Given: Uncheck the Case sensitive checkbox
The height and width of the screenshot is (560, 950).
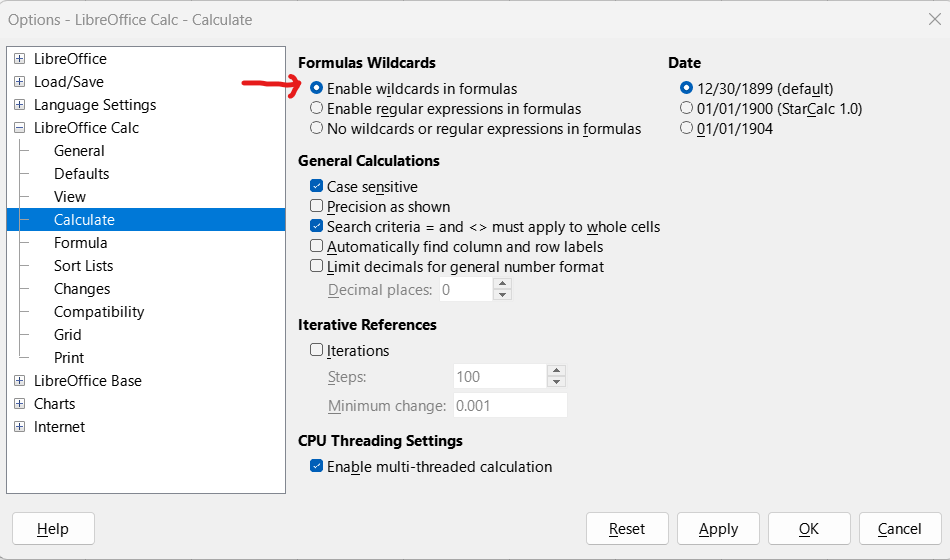Looking at the screenshot, I should coord(316,186).
